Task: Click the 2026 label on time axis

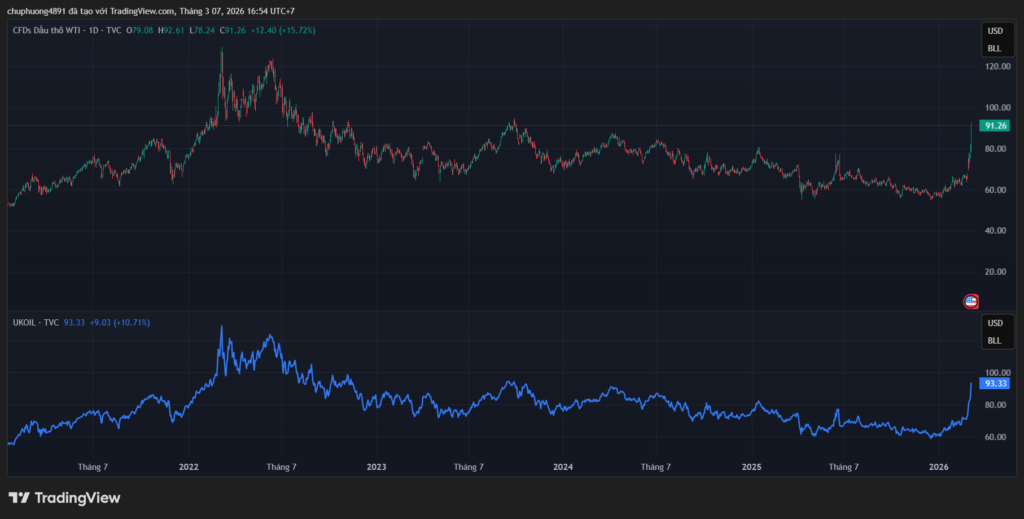Action: coord(938,466)
